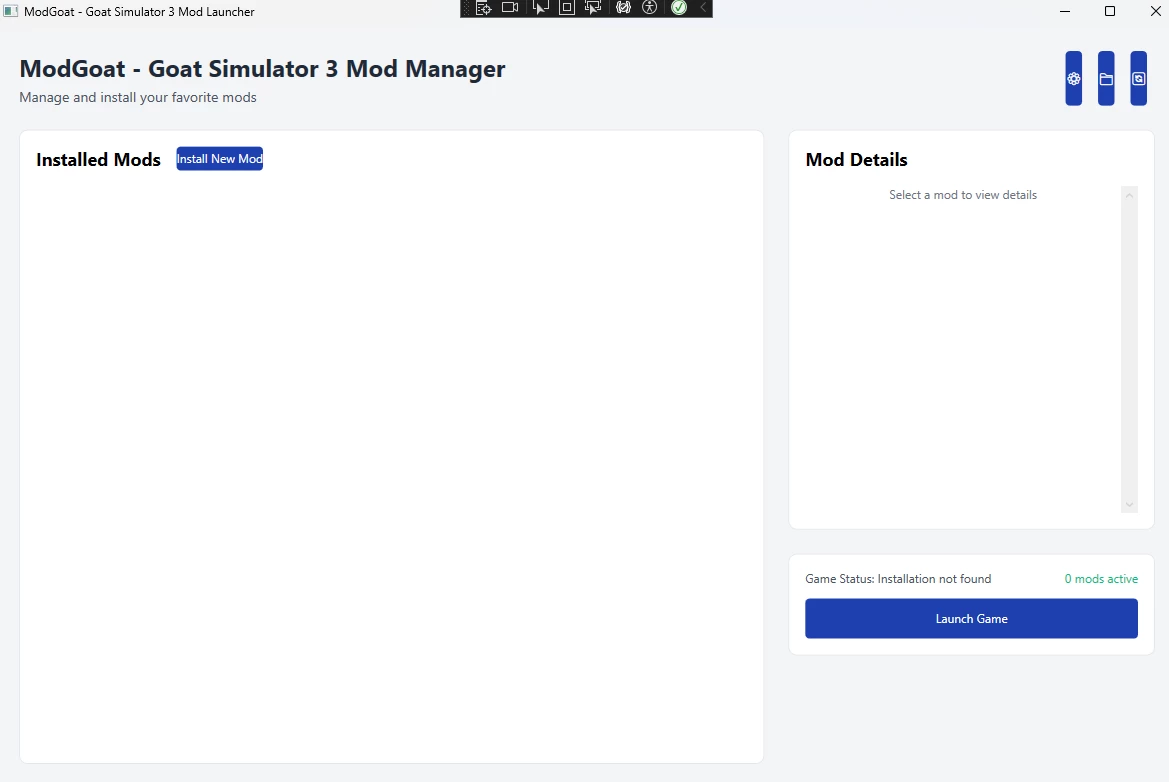Click the 'Mod Details' heading
Image resolution: width=1169 pixels, height=782 pixels.
click(x=856, y=160)
